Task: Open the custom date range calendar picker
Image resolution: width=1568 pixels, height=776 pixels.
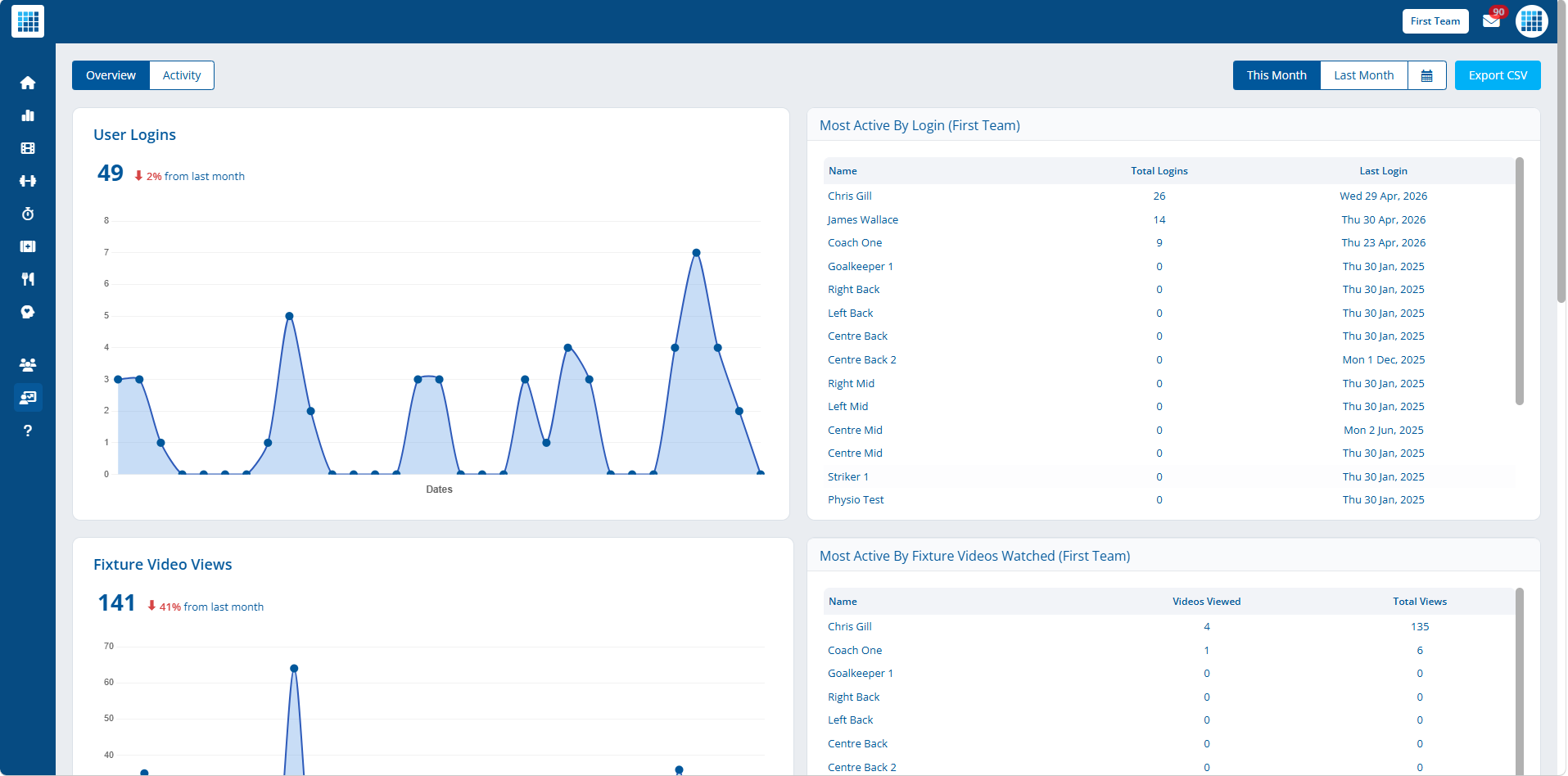Action: point(1426,74)
